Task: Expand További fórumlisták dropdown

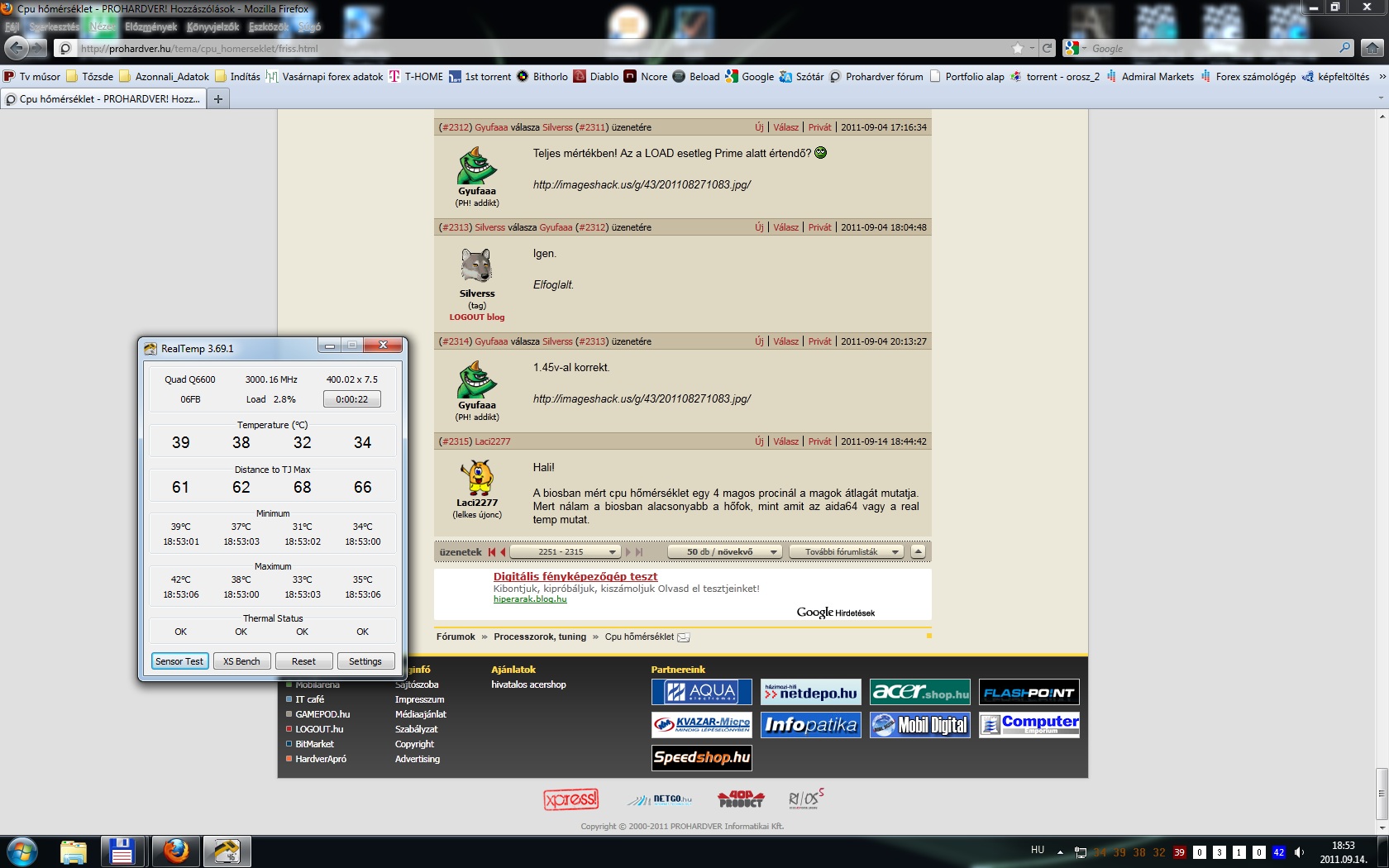Action: [x=846, y=552]
